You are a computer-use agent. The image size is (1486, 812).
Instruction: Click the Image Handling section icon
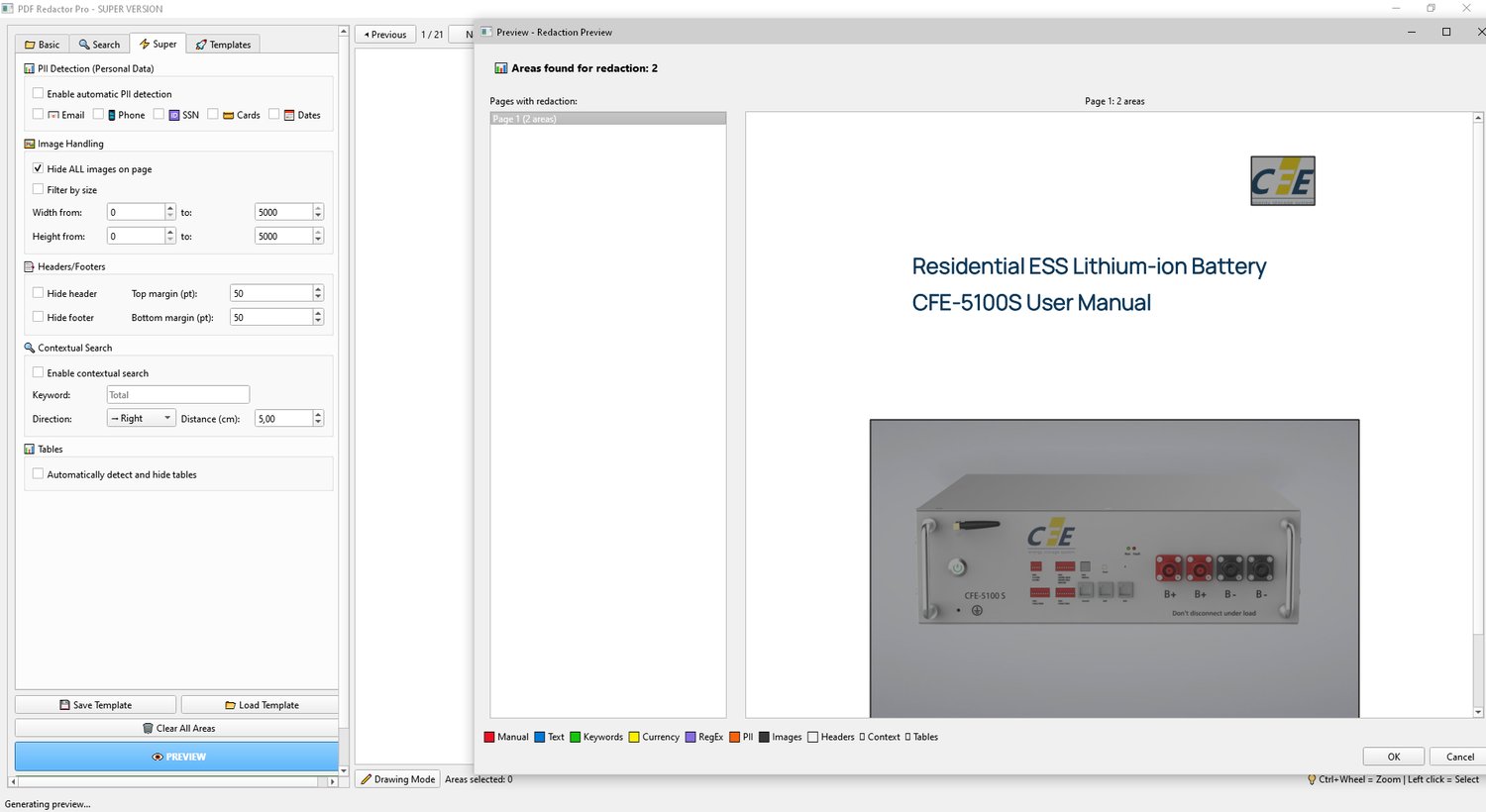pyautogui.click(x=29, y=144)
